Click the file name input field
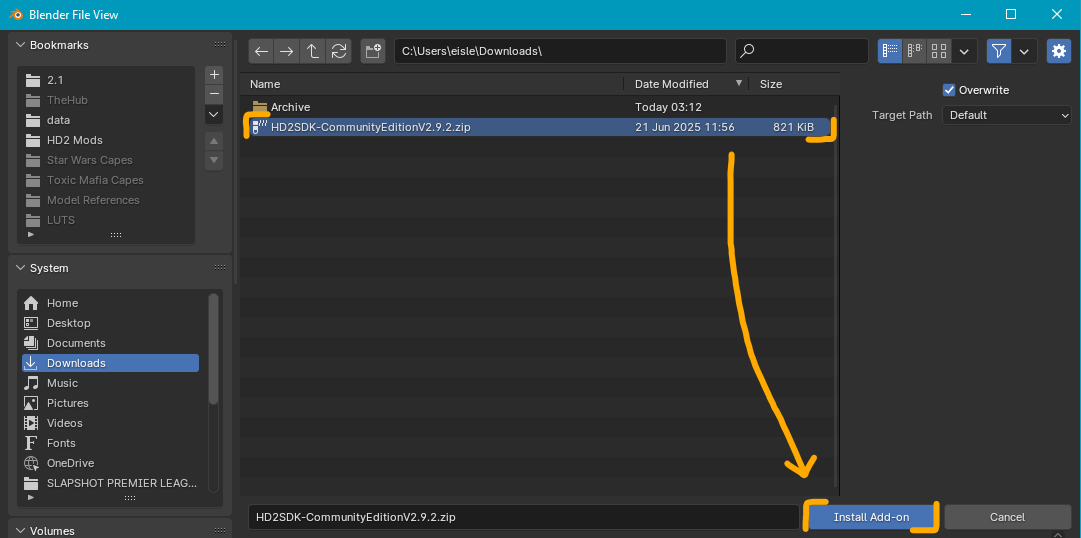Viewport: 1081px width, 538px height. click(523, 517)
